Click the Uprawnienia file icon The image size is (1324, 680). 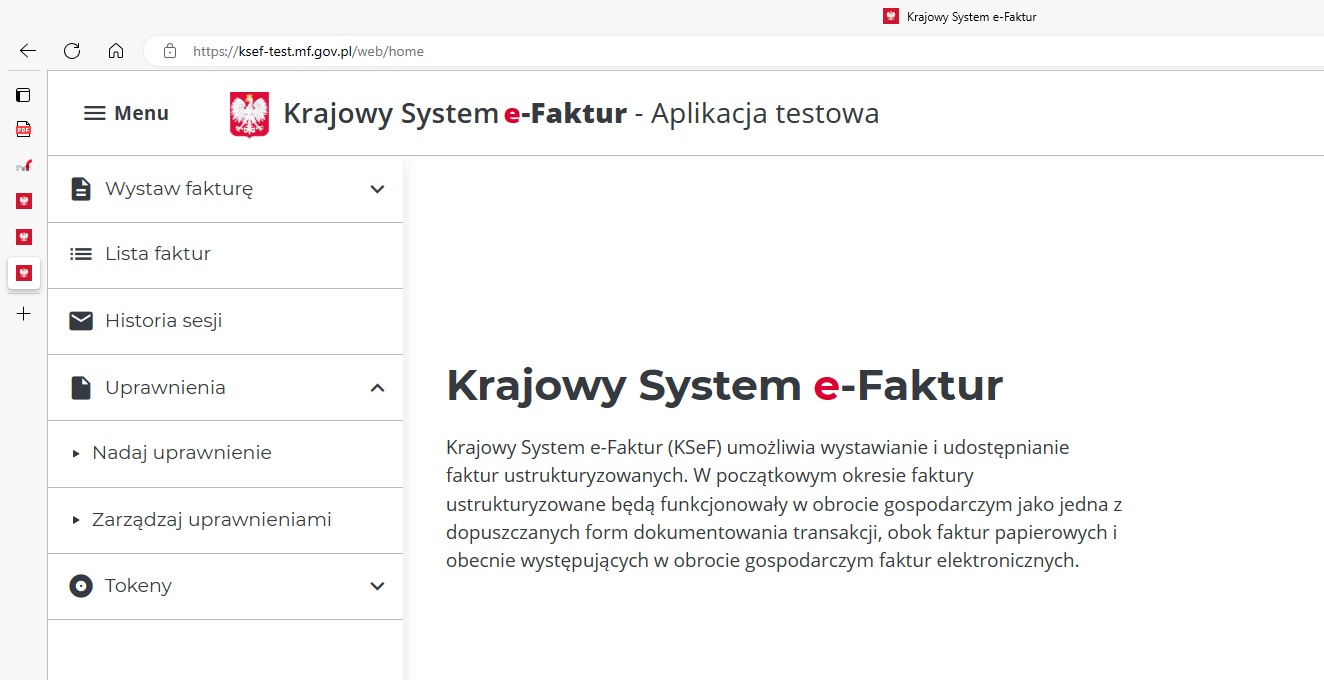[x=81, y=388]
